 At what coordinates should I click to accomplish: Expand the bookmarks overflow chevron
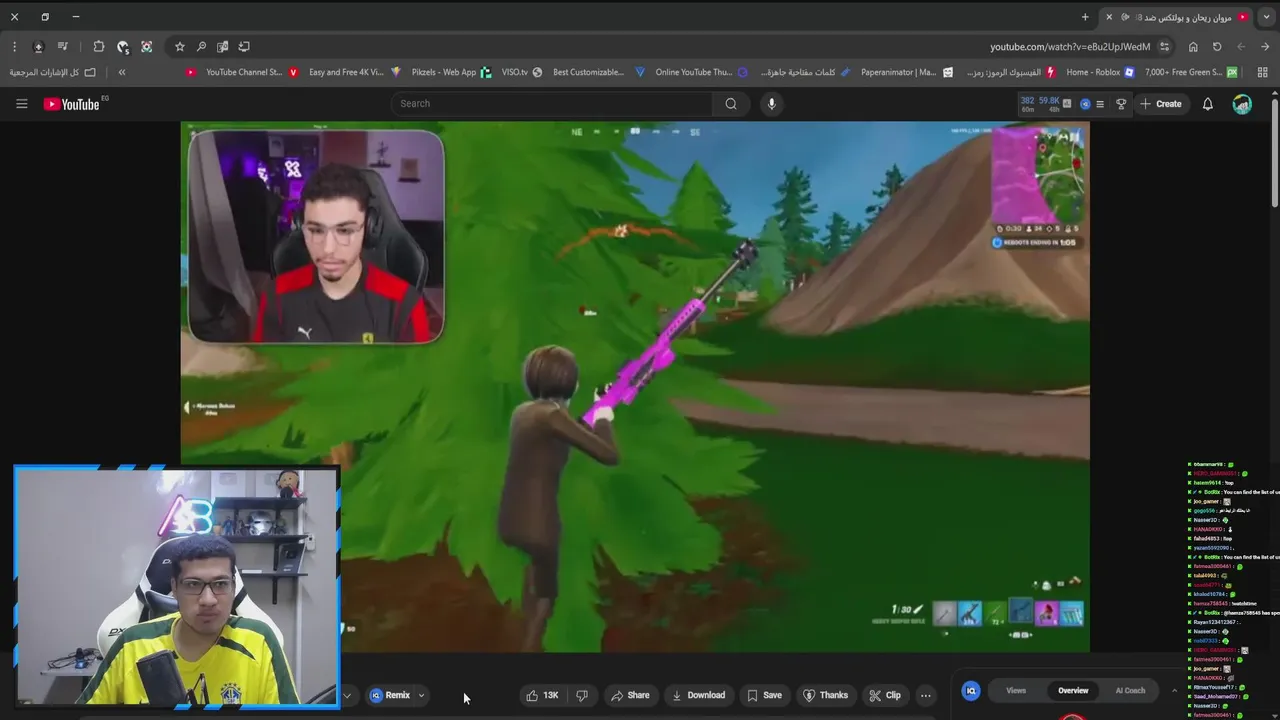[x=122, y=72]
